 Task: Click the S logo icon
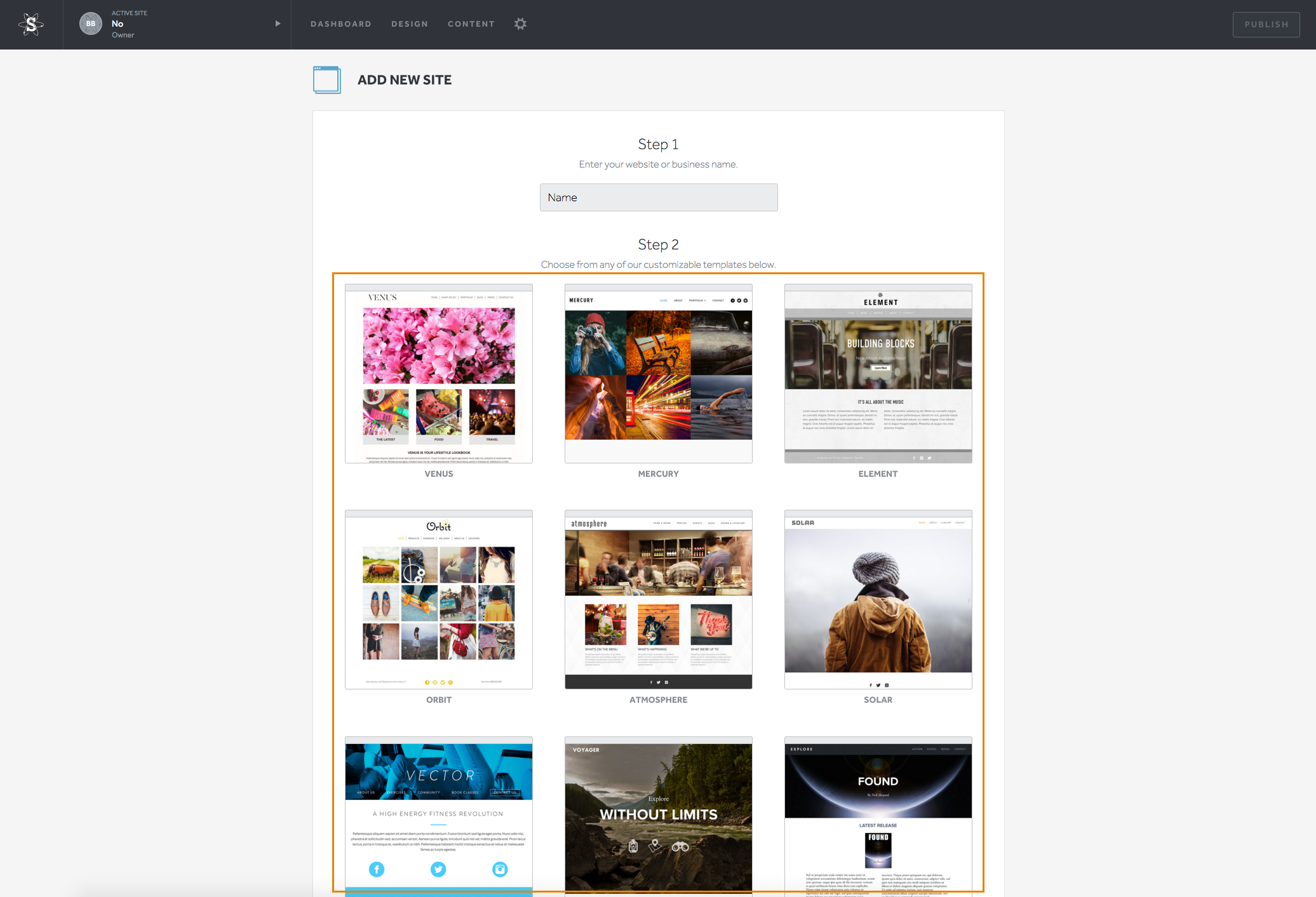31,24
